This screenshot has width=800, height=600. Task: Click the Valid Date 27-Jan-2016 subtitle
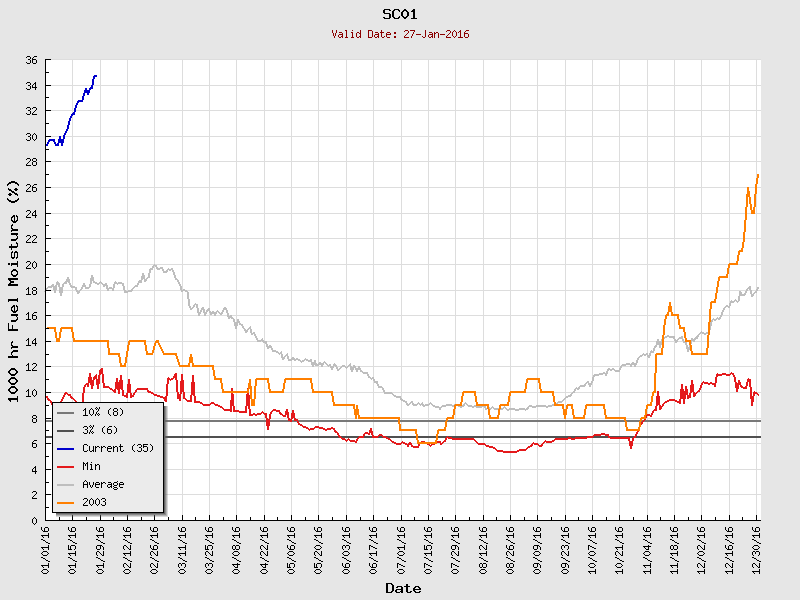[400, 34]
